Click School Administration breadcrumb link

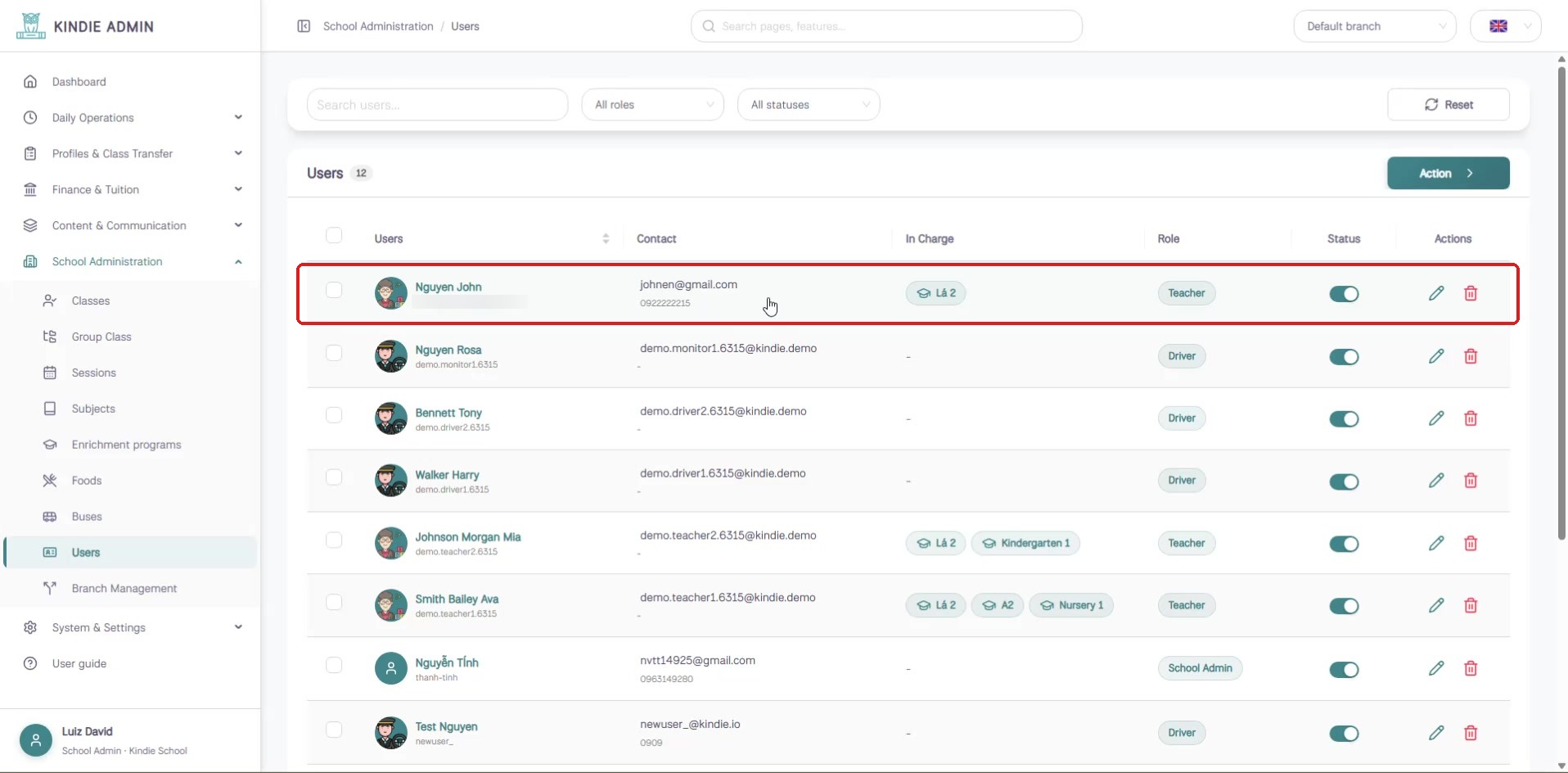point(378,26)
